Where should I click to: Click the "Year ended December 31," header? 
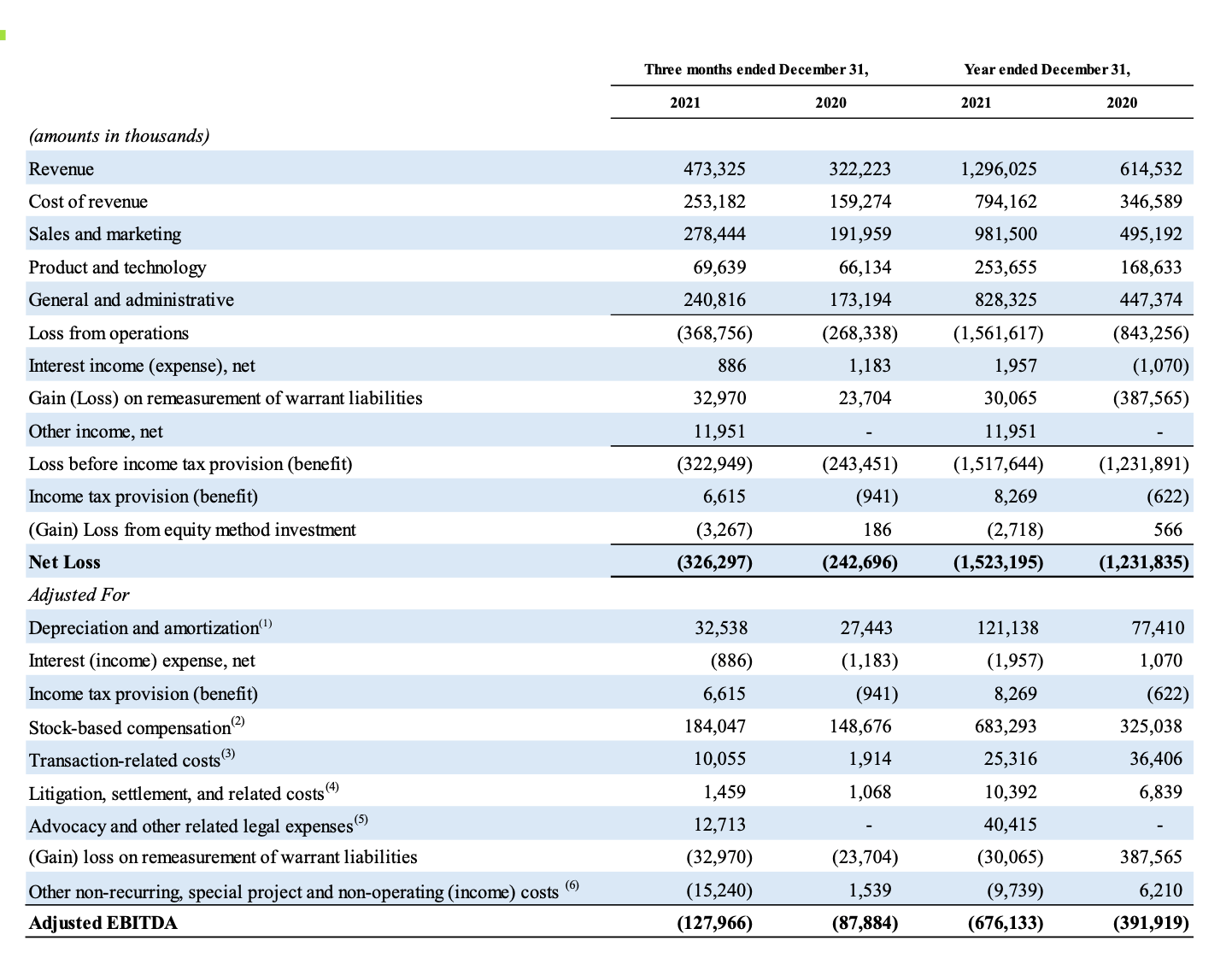[1047, 69]
